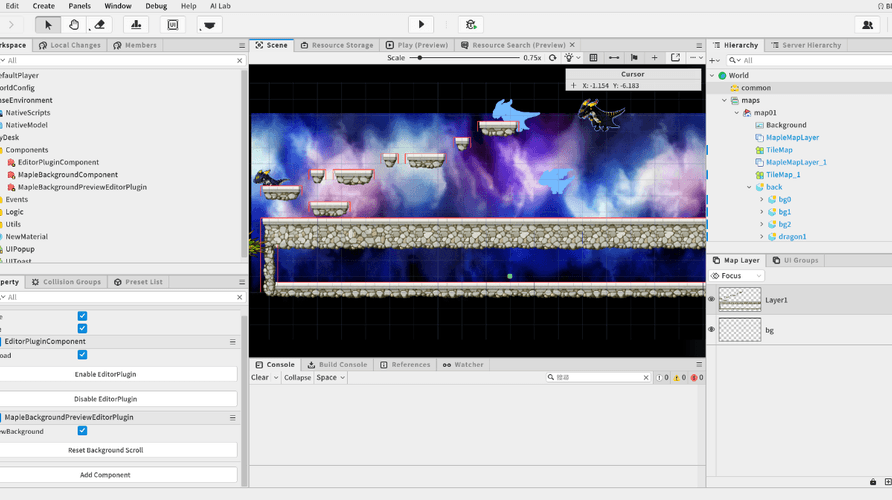Viewport: 892px width, 500px height.
Task: Open the line style dropdown in scene toolbar
Action: click(696, 57)
